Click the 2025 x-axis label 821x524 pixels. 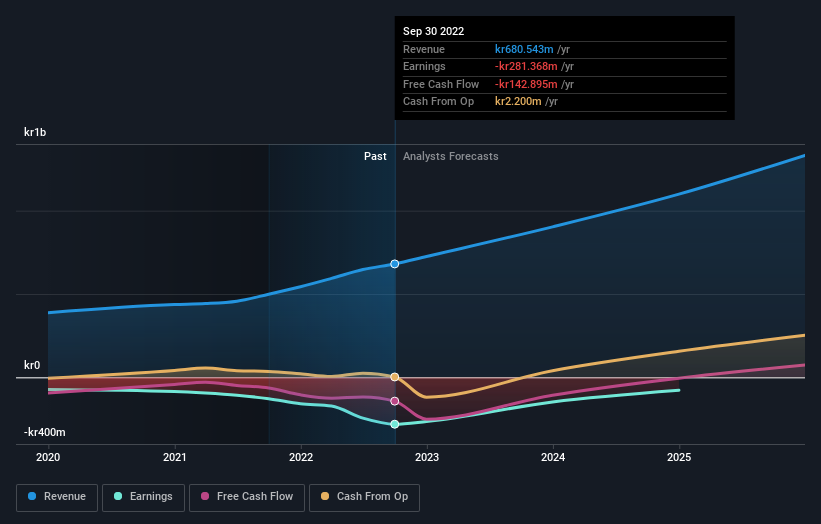tap(679, 458)
